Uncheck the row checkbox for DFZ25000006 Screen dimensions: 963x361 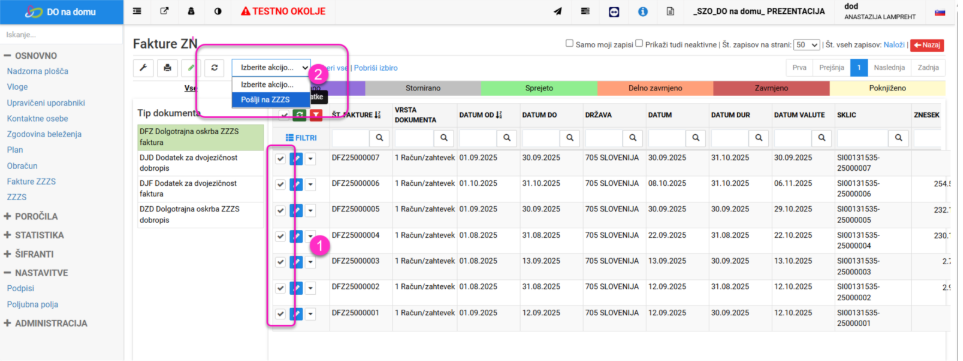281,185
